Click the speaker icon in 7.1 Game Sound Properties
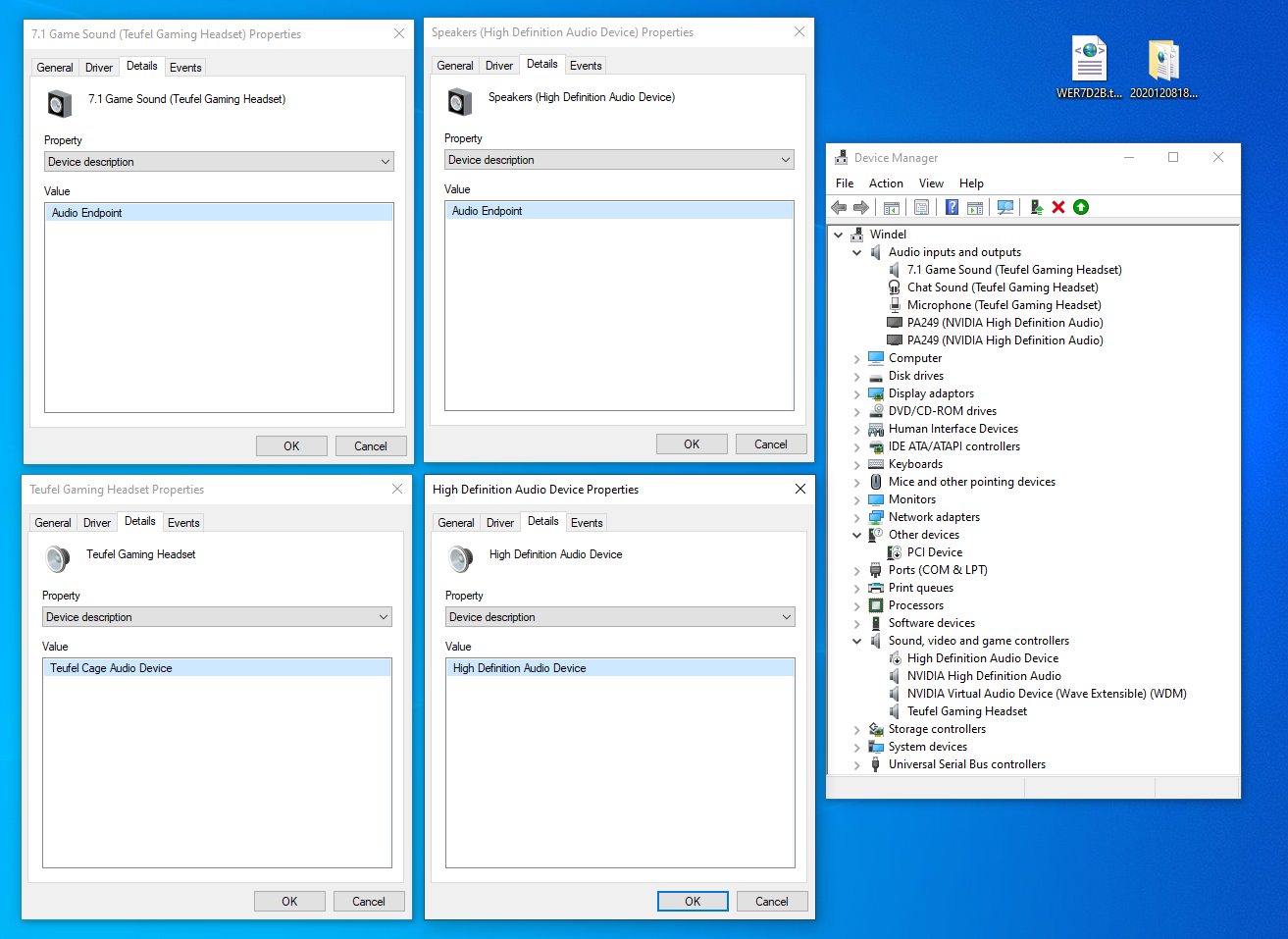This screenshot has width=1288, height=939. click(60, 103)
